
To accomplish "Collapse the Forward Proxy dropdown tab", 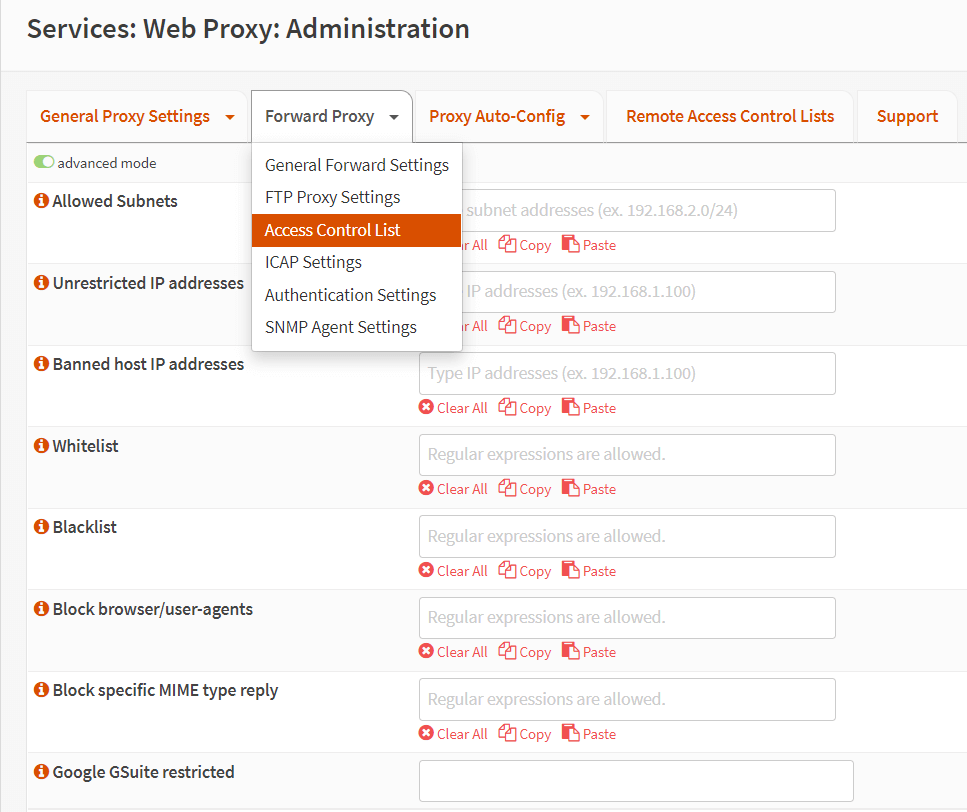I will [394, 117].
